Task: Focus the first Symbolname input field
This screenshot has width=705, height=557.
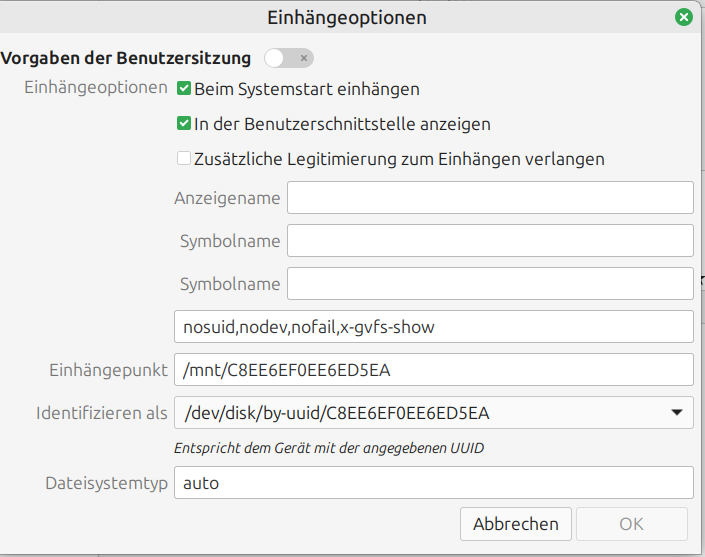Action: coord(490,241)
